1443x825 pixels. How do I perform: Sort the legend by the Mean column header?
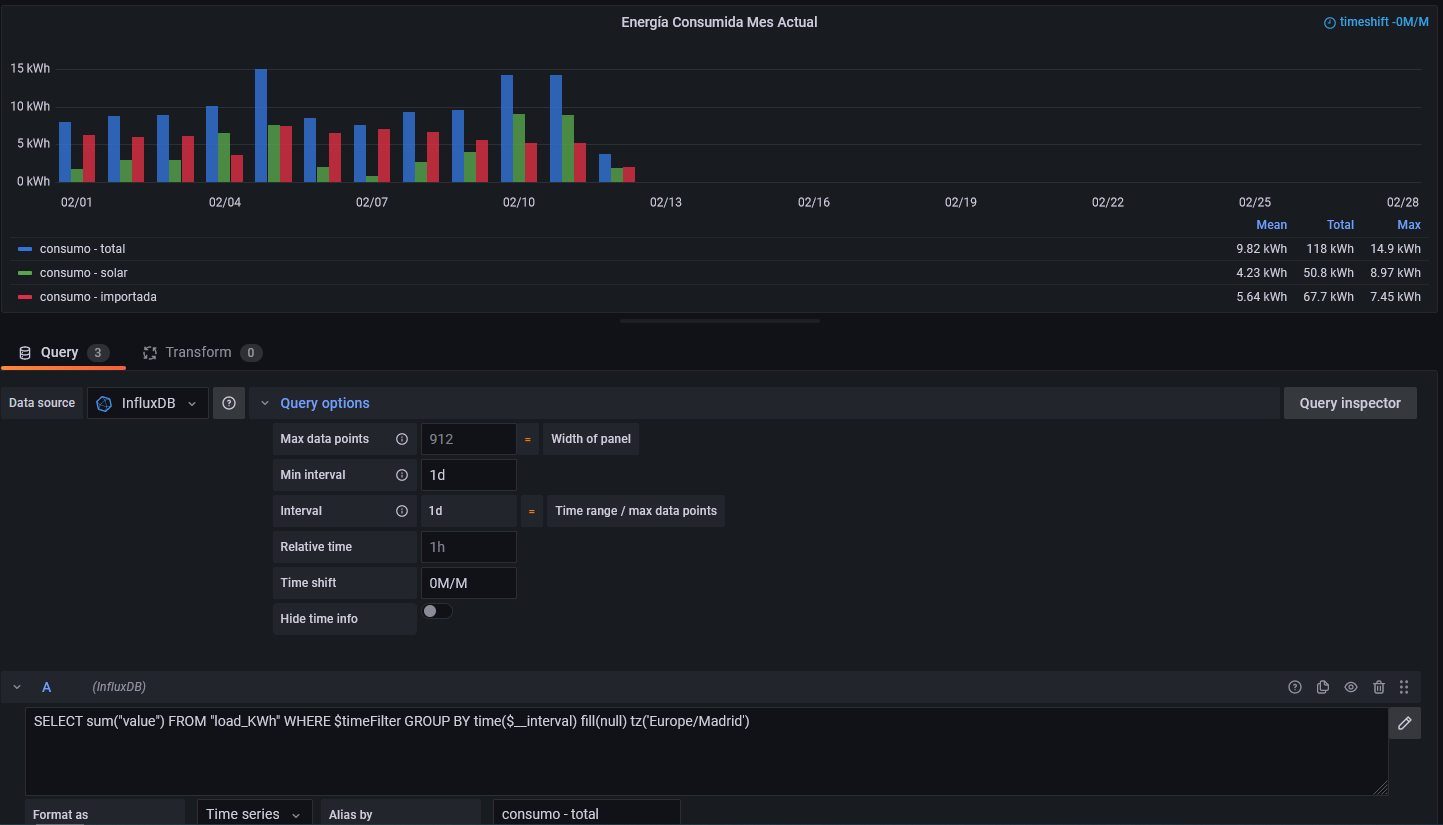pyautogui.click(x=1271, y=225)
